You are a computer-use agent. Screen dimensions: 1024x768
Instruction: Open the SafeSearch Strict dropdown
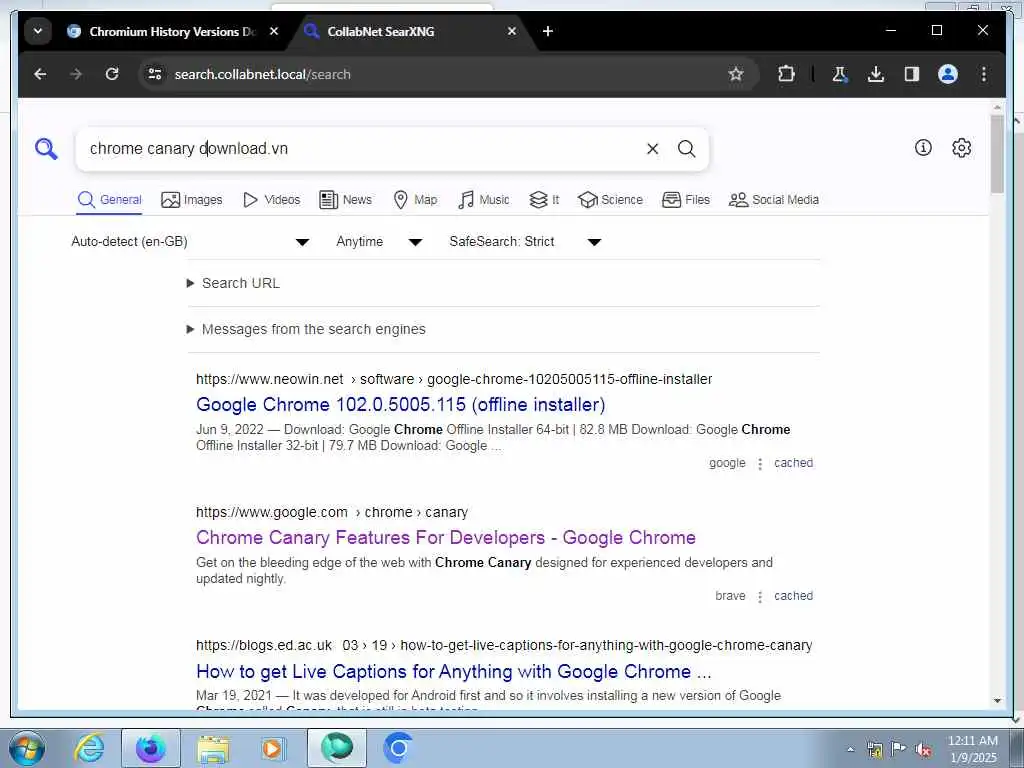[x=525, y=242]
